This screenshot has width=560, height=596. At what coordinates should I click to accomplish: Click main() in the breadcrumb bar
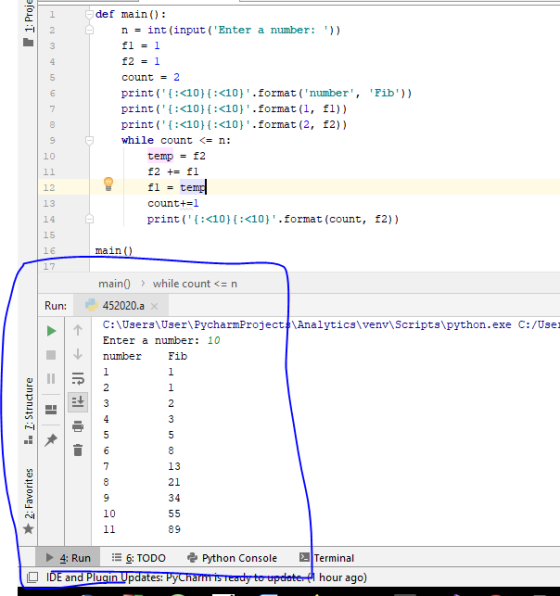pos(114,284)
